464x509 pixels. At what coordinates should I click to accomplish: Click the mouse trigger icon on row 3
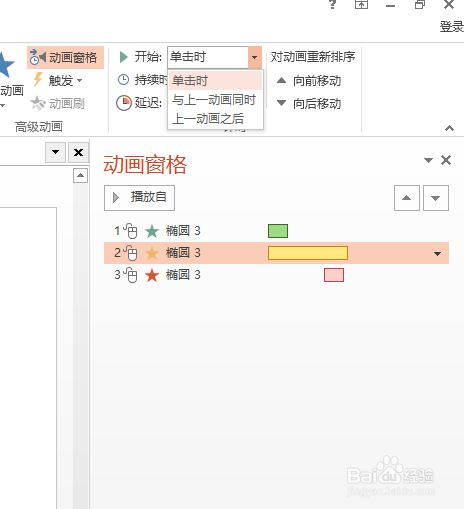pyautogui.click(x=130, y=275)
